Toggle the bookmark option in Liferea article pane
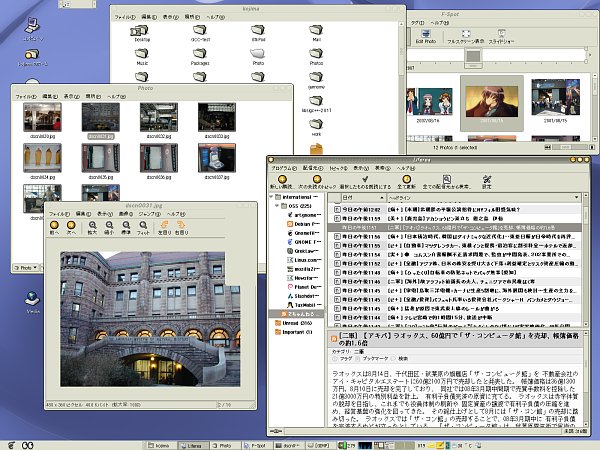600x450 pixels. tap(372, 359)
